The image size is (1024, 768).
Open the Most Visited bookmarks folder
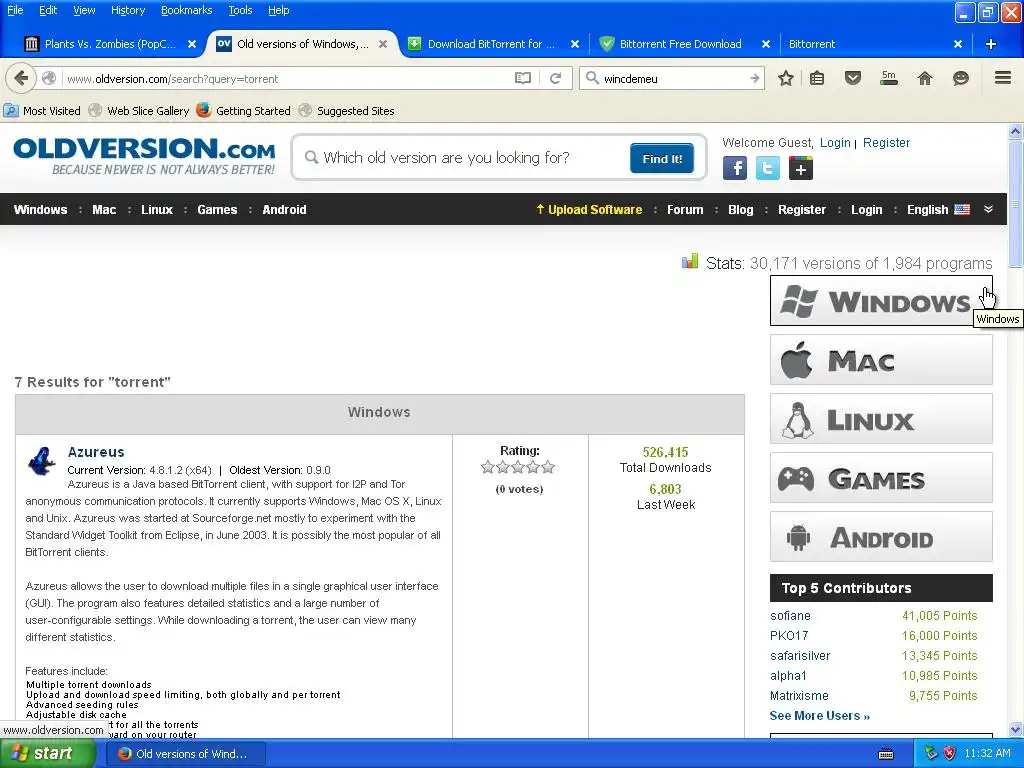42,110
